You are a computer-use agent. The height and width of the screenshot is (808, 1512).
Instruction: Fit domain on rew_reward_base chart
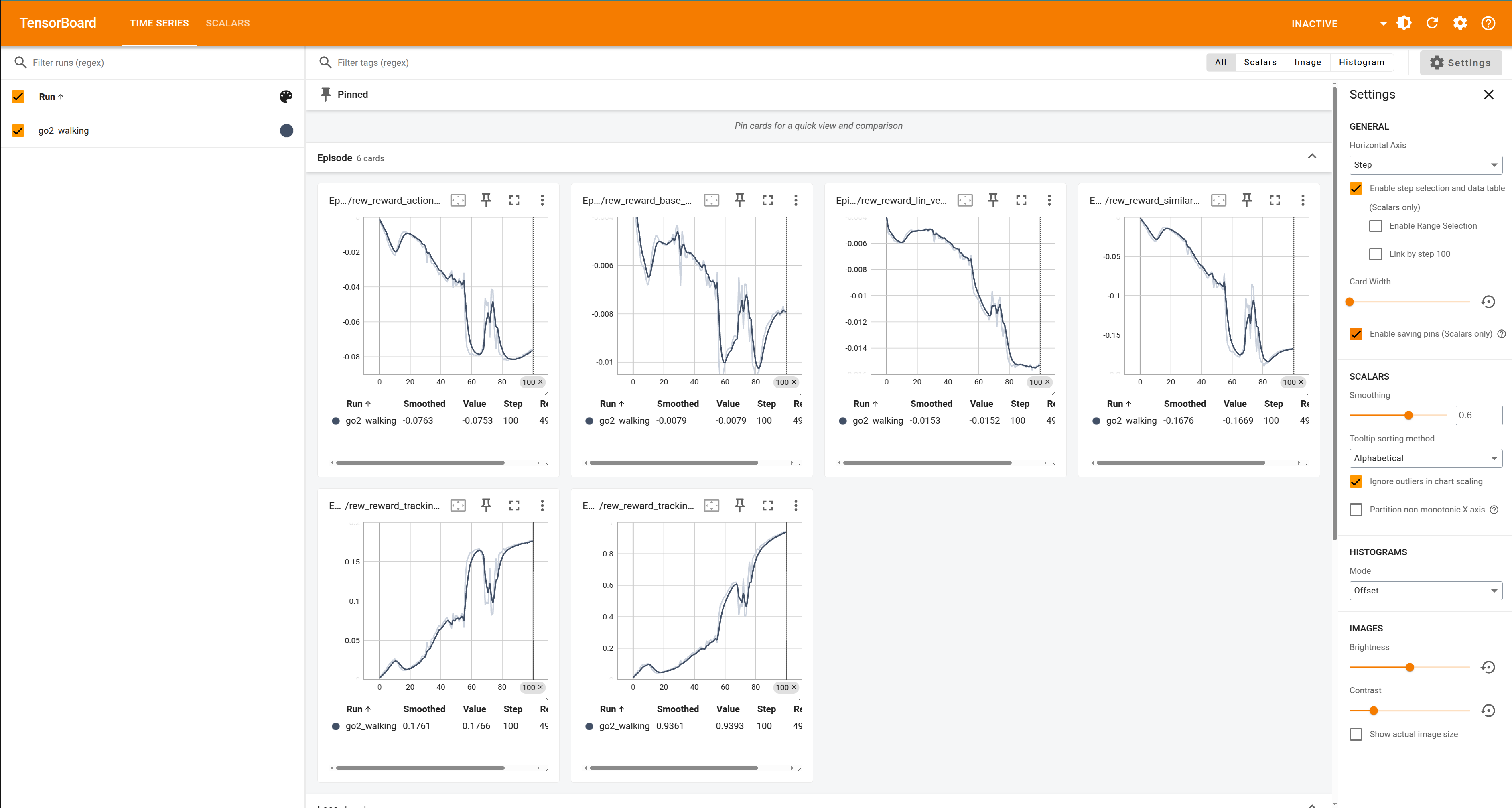[x=711, y=200]
